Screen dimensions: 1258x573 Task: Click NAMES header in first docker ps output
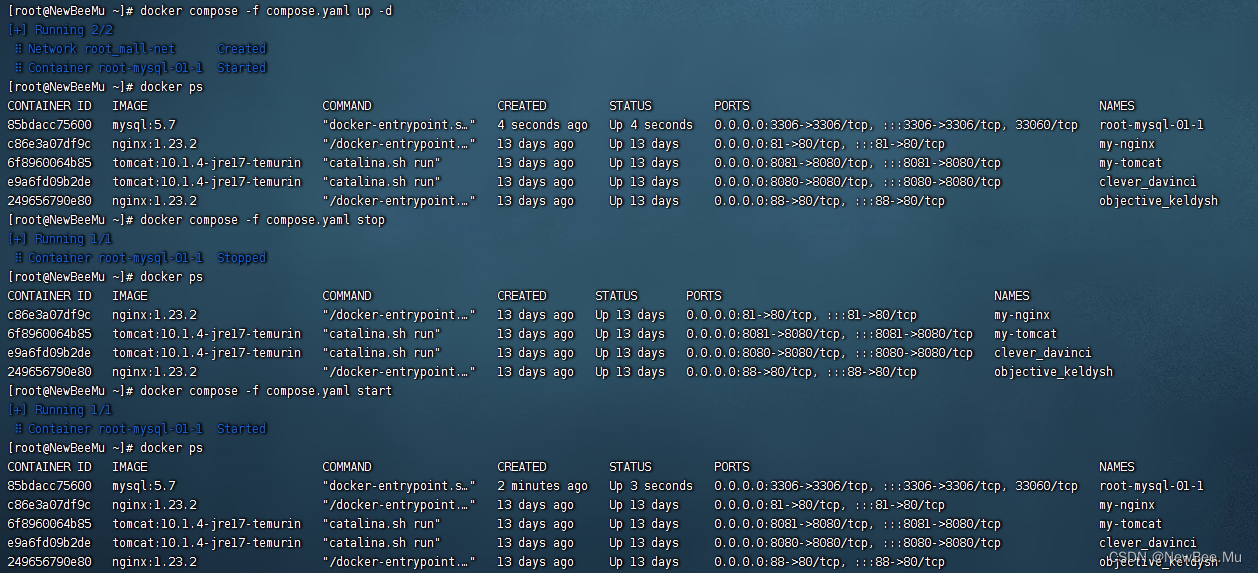[1117, 106]
